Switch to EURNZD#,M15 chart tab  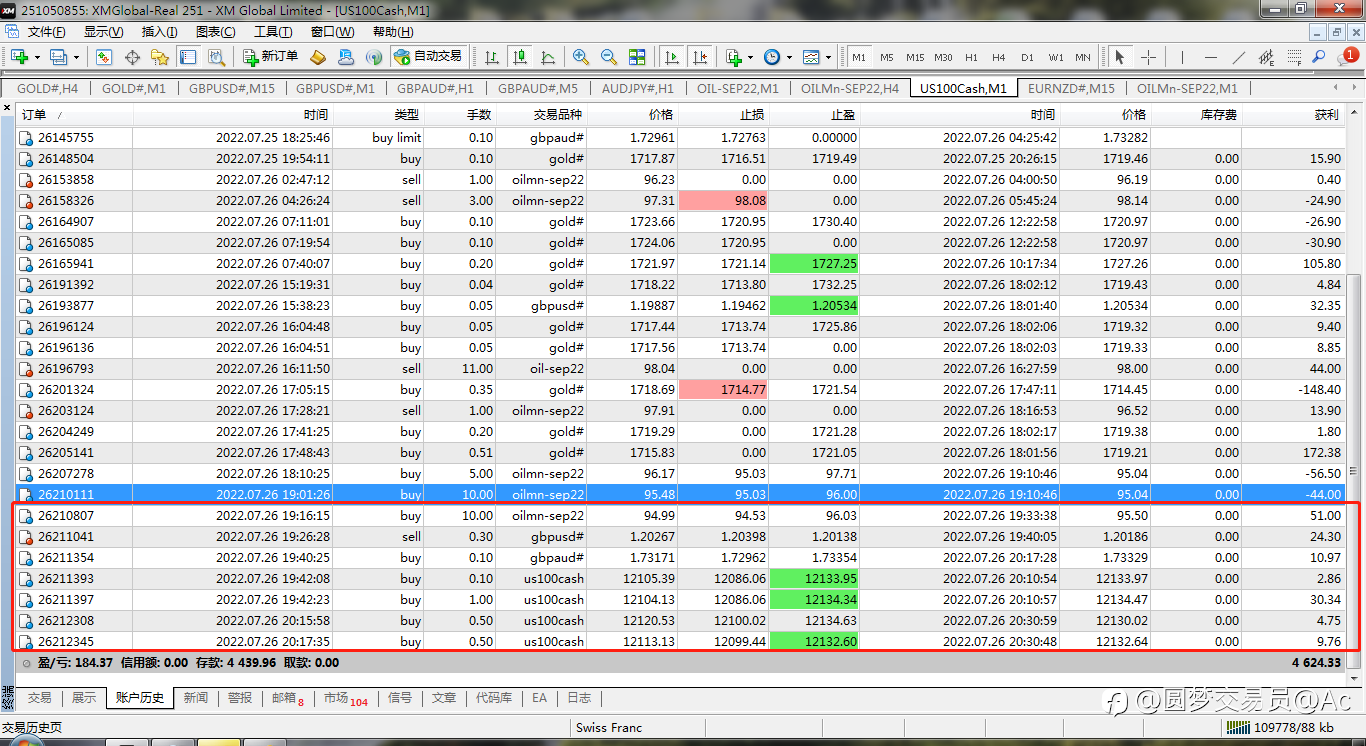pos(1071,88)
